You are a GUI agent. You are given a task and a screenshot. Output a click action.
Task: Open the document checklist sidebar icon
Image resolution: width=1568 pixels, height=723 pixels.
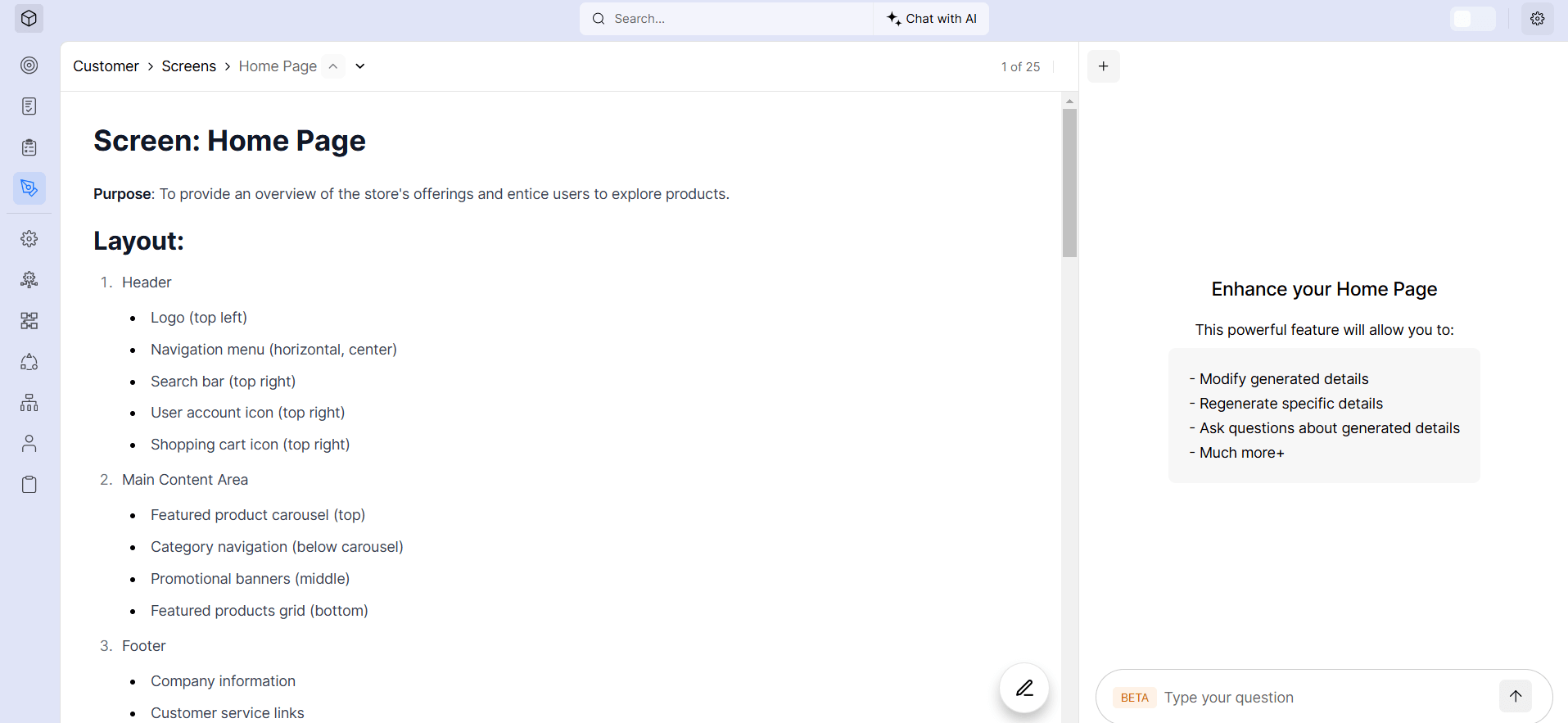29,106
